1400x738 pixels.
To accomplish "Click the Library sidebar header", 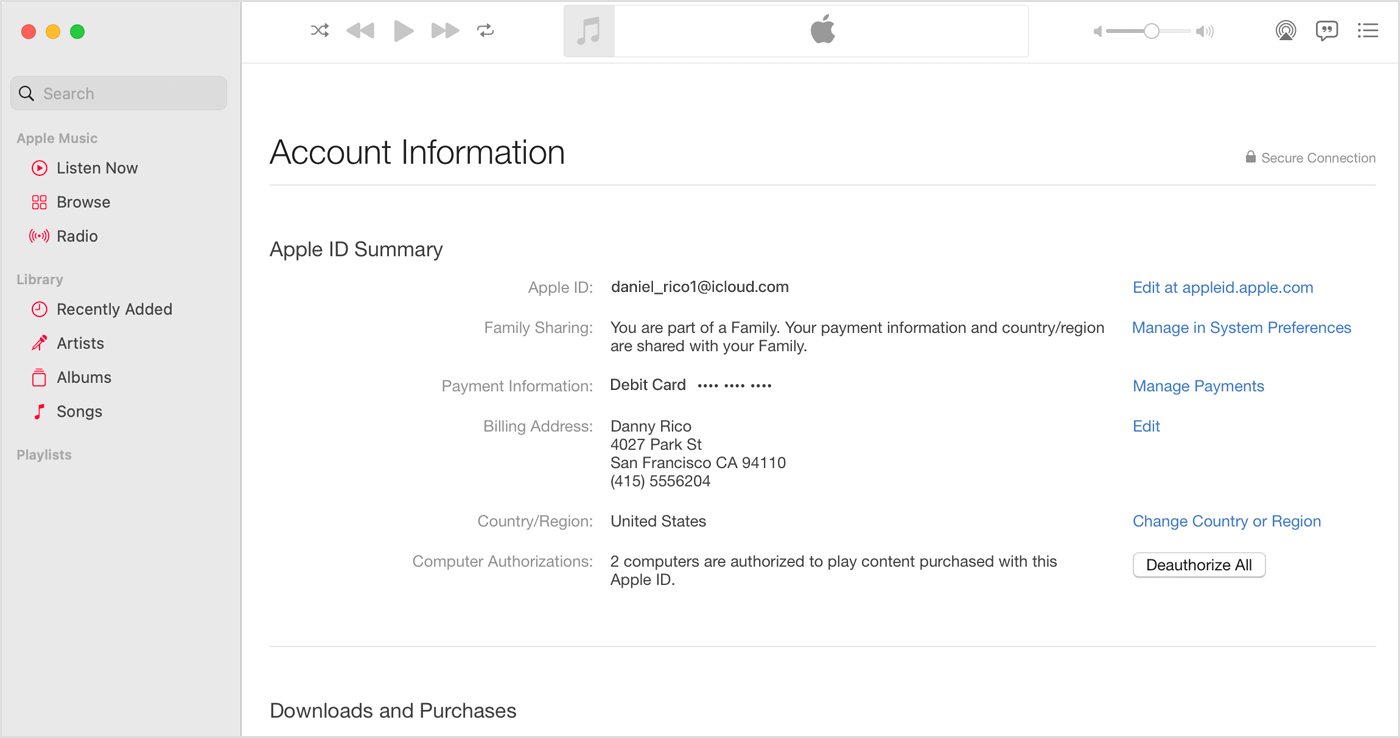I will pos(40,279).
